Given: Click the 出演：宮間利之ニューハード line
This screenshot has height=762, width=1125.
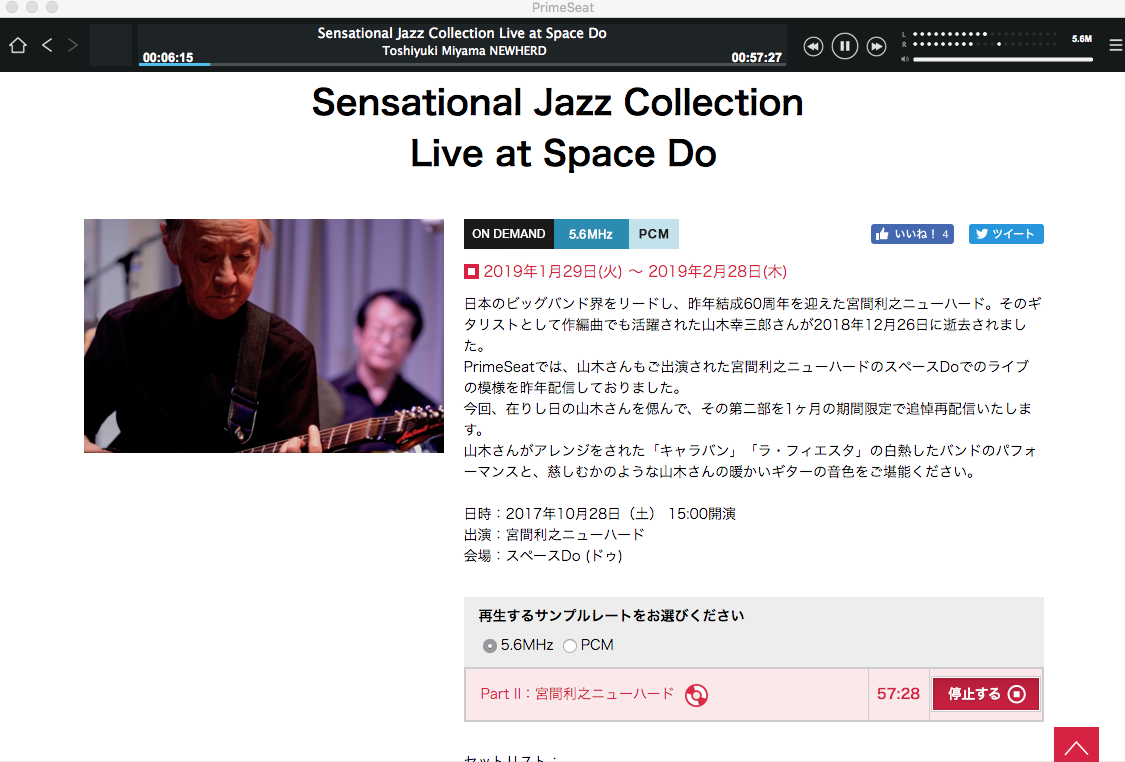Looking at the screenshot, I should point(555,535).
